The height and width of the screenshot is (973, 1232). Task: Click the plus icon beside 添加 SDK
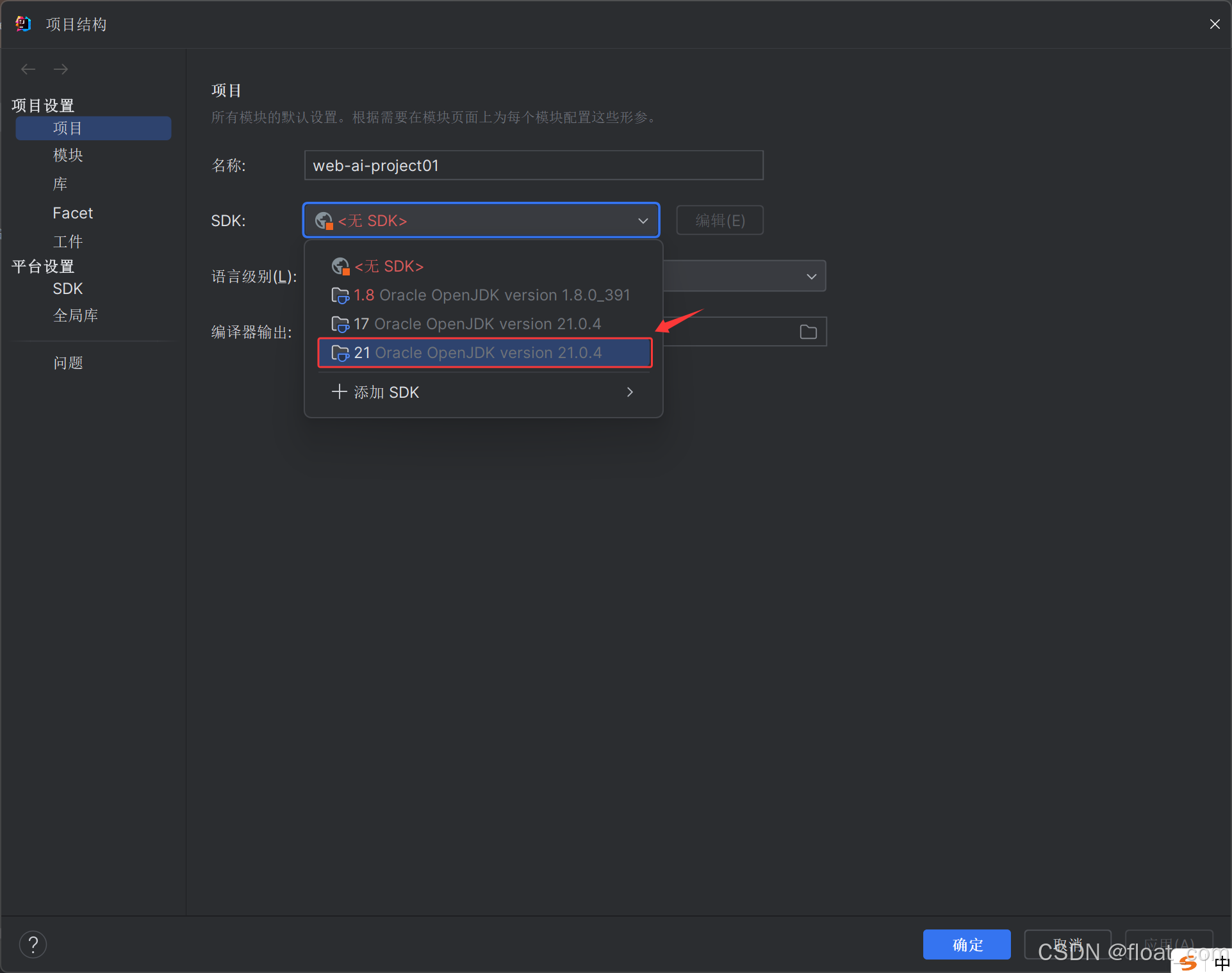point(339,391)
